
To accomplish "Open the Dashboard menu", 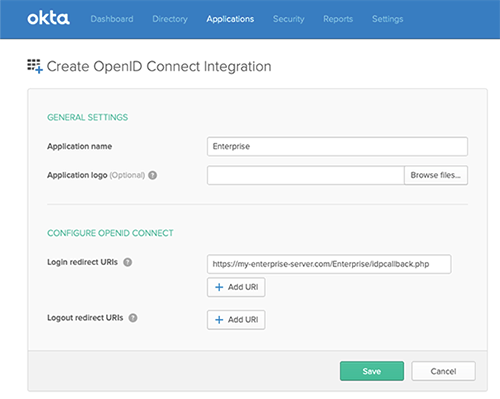I will (x=112, y=19).
